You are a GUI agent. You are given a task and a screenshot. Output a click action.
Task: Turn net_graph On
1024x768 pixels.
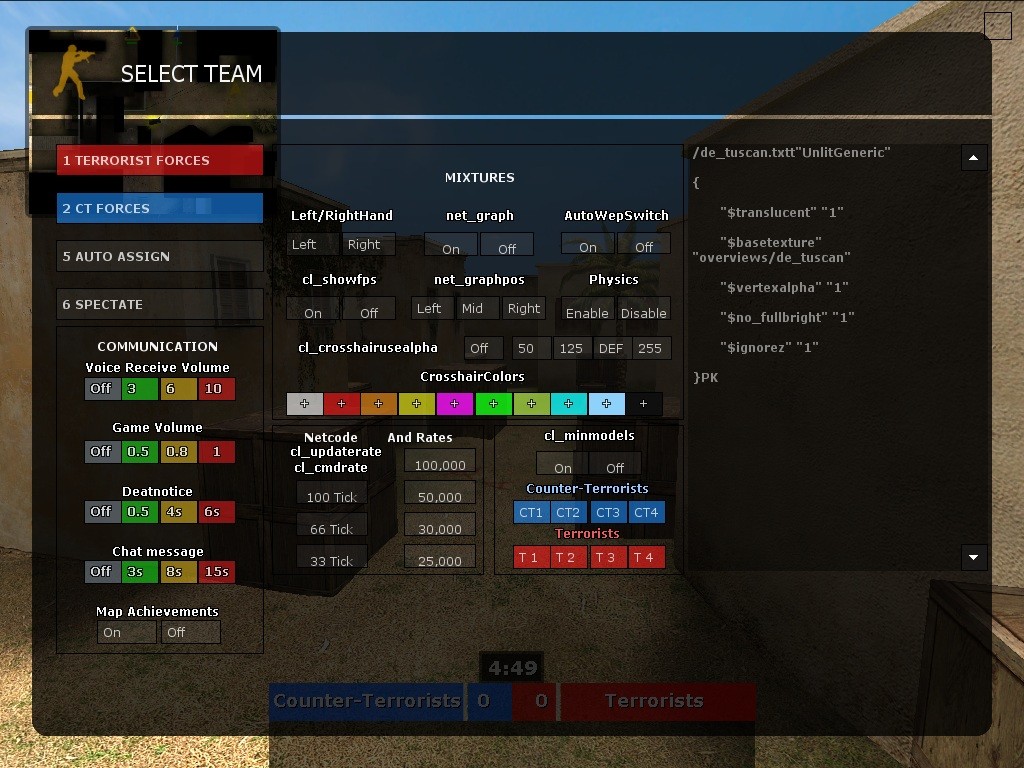coord(451,246)
